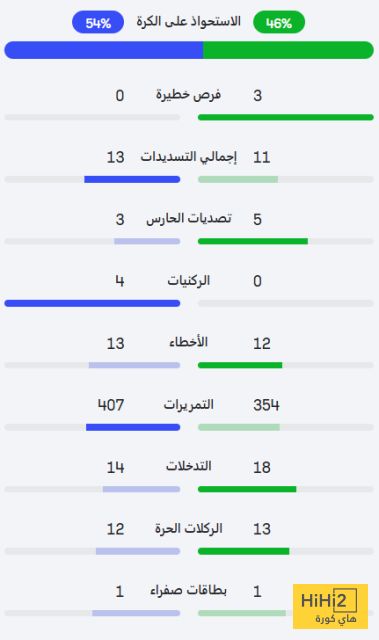
Task: Select the الاستحواذ على الكرة label
Action: [188, 22]
